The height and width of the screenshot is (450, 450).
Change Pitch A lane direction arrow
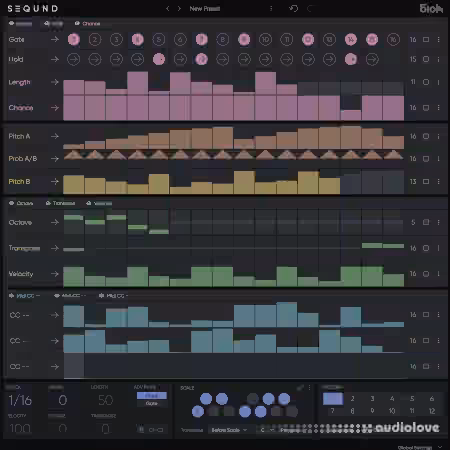click(x=55, y=136)
